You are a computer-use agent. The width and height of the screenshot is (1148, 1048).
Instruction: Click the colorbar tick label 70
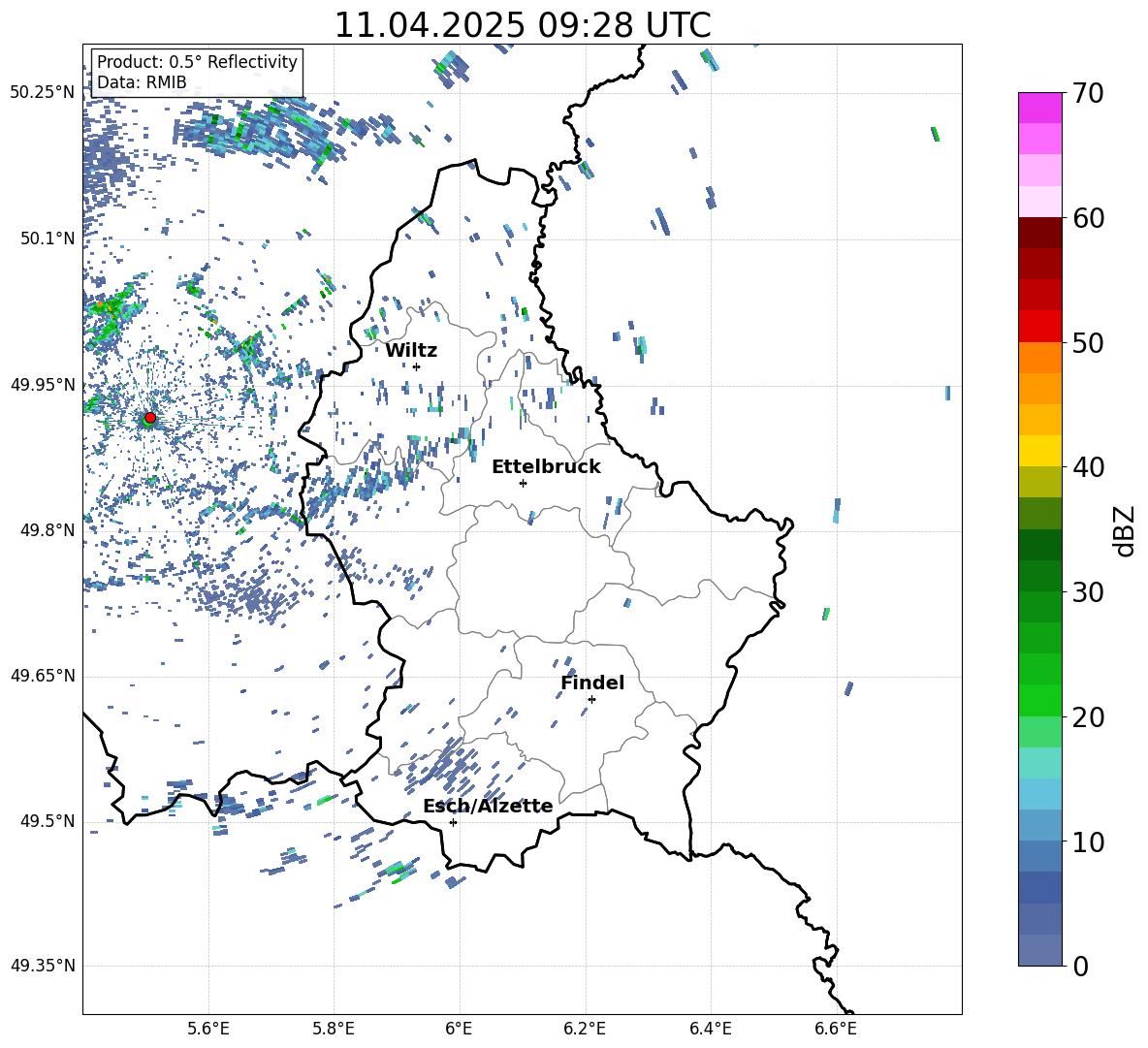tap(1088, 94)
